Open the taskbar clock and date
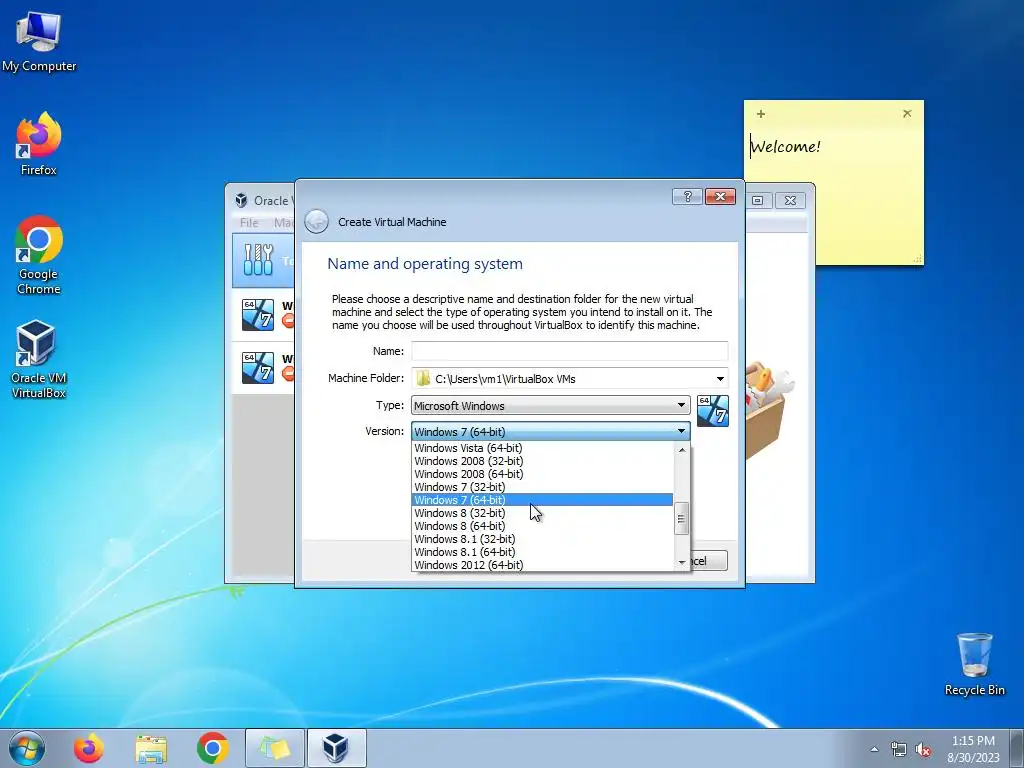Viewport: 1024px width, 768px height. click(x=973, y=749)
